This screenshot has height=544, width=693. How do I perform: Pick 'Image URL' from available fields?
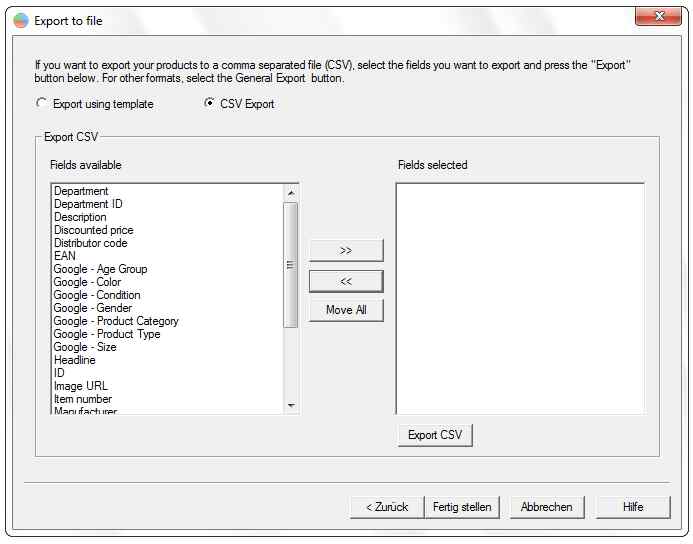coord(81,386)
